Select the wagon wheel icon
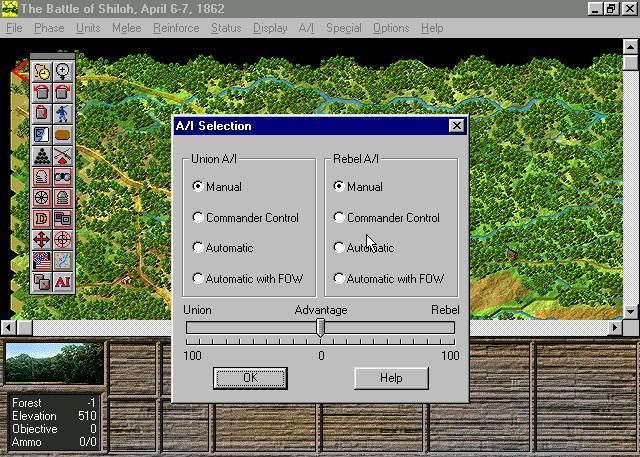Image resolution: width=640 pixels, height=457 pixels. tap(42, 198)
